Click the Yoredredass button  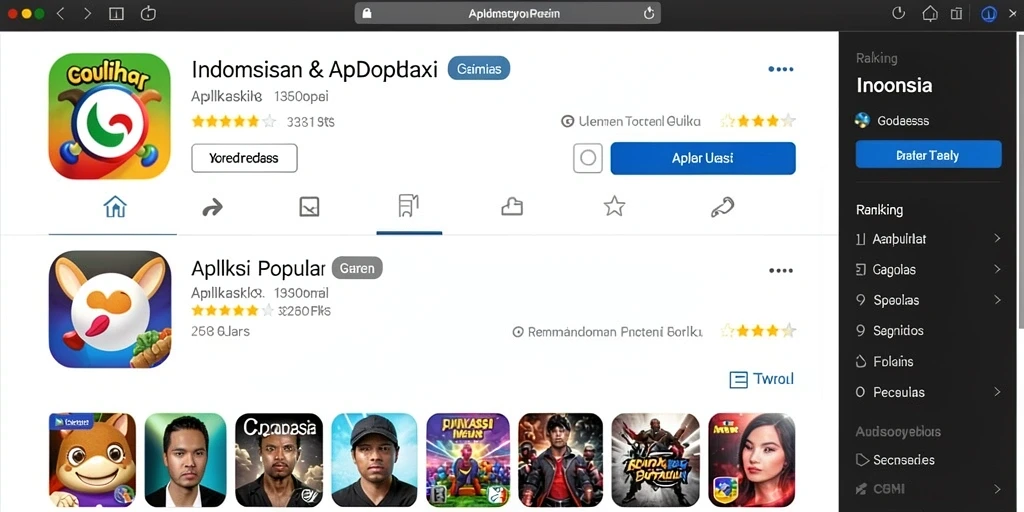[x=244, y=158]
